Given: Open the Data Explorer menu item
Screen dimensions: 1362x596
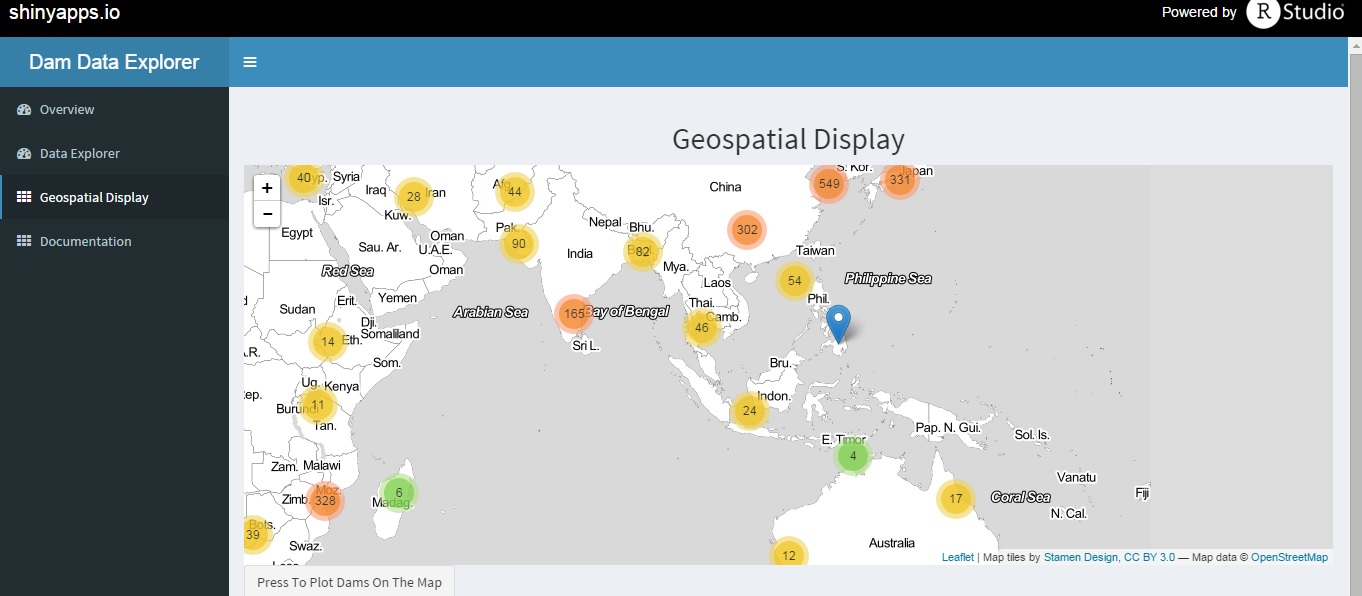Looking at the screenshot, I should 115,153.
